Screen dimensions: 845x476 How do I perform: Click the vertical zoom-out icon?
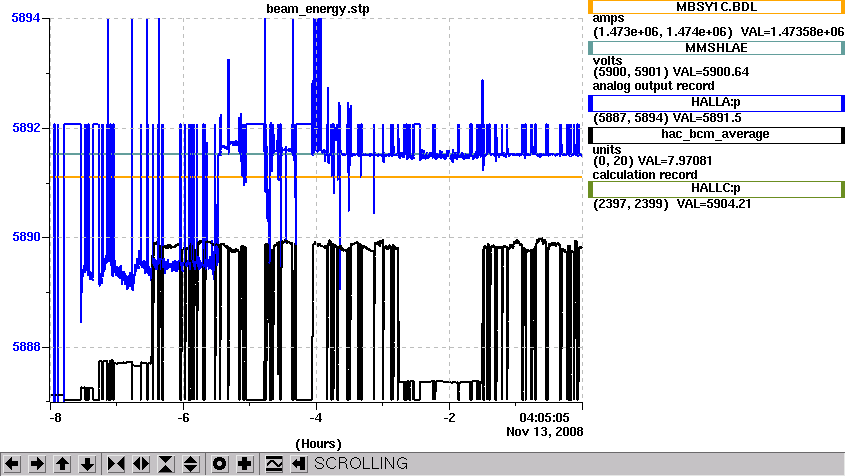click(x=191, y=464)
